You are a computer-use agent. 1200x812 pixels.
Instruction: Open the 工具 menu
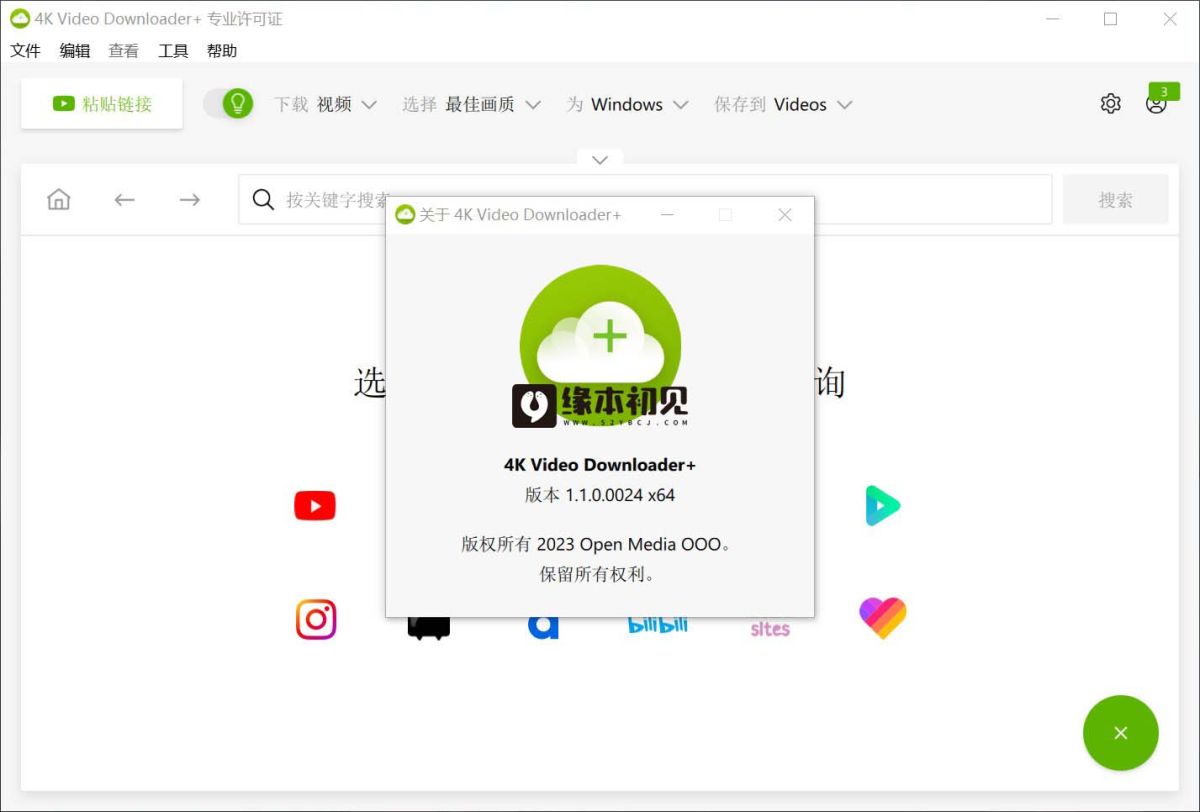173,51
